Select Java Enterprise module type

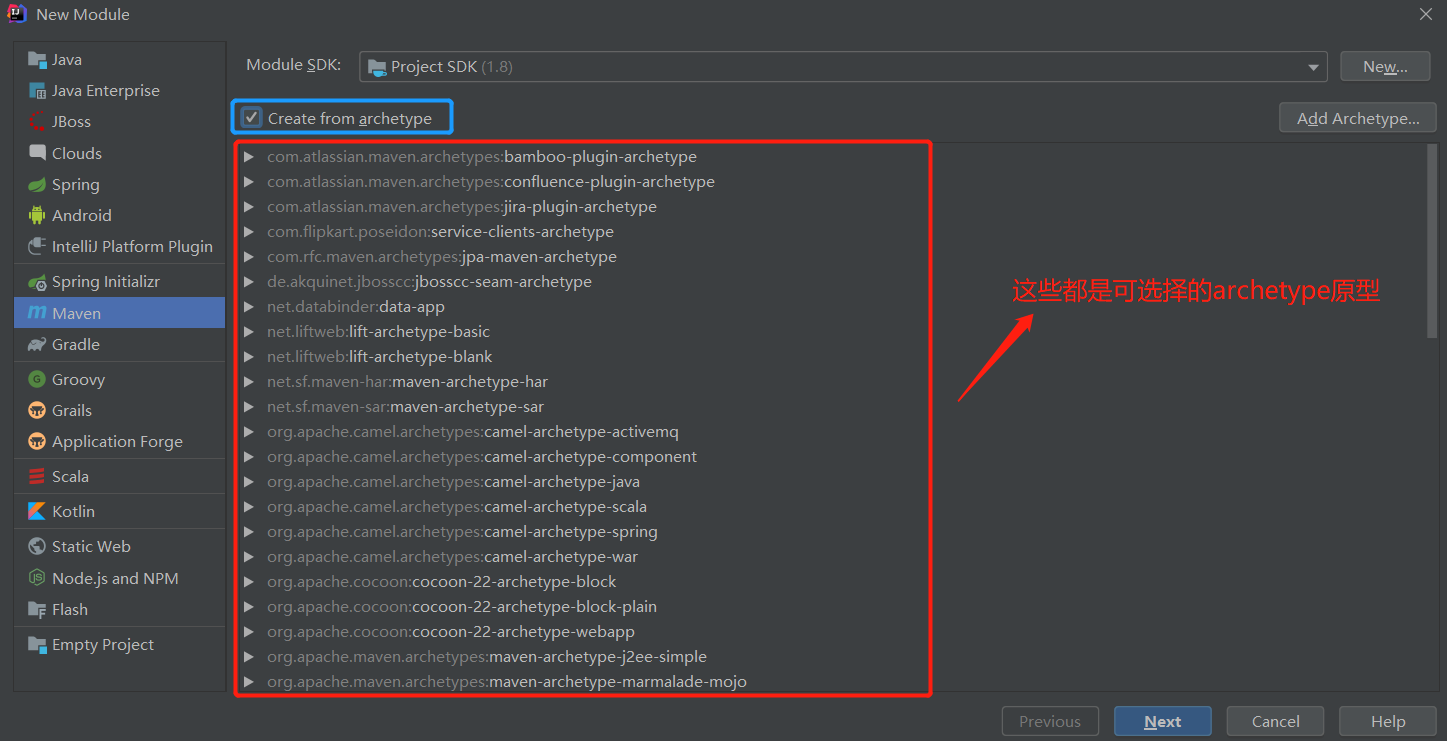pos(119,91)
